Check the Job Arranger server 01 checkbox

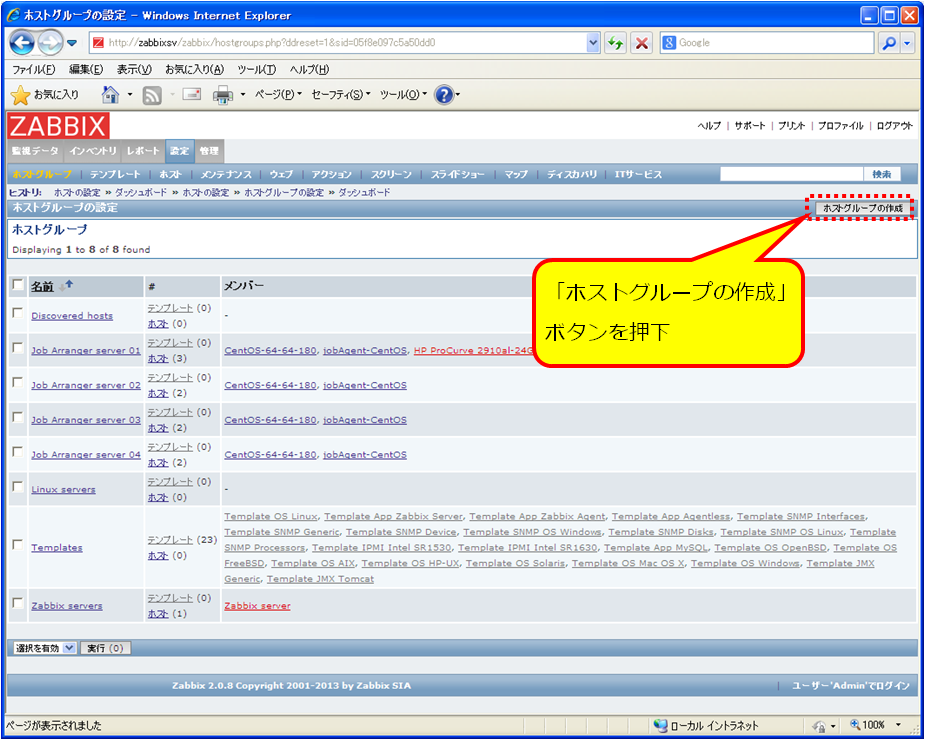[x=18, y=348]
